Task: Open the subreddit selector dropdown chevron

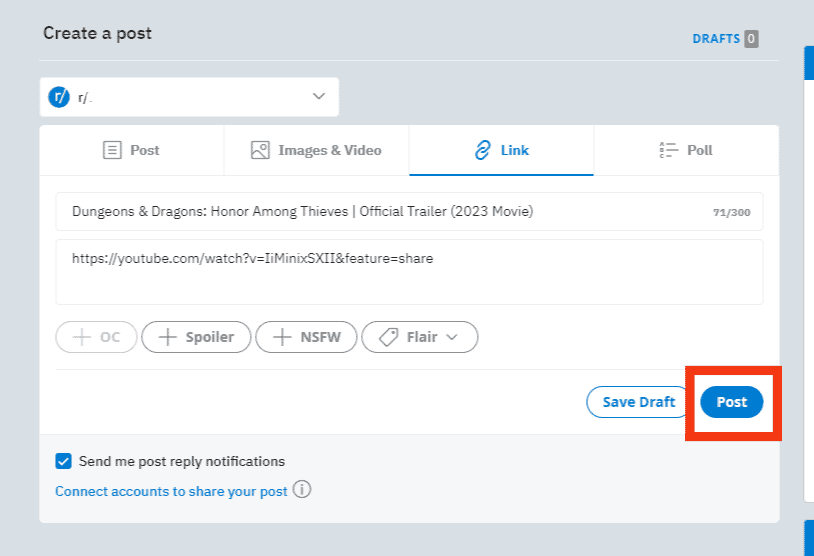Action: point(319,97)
